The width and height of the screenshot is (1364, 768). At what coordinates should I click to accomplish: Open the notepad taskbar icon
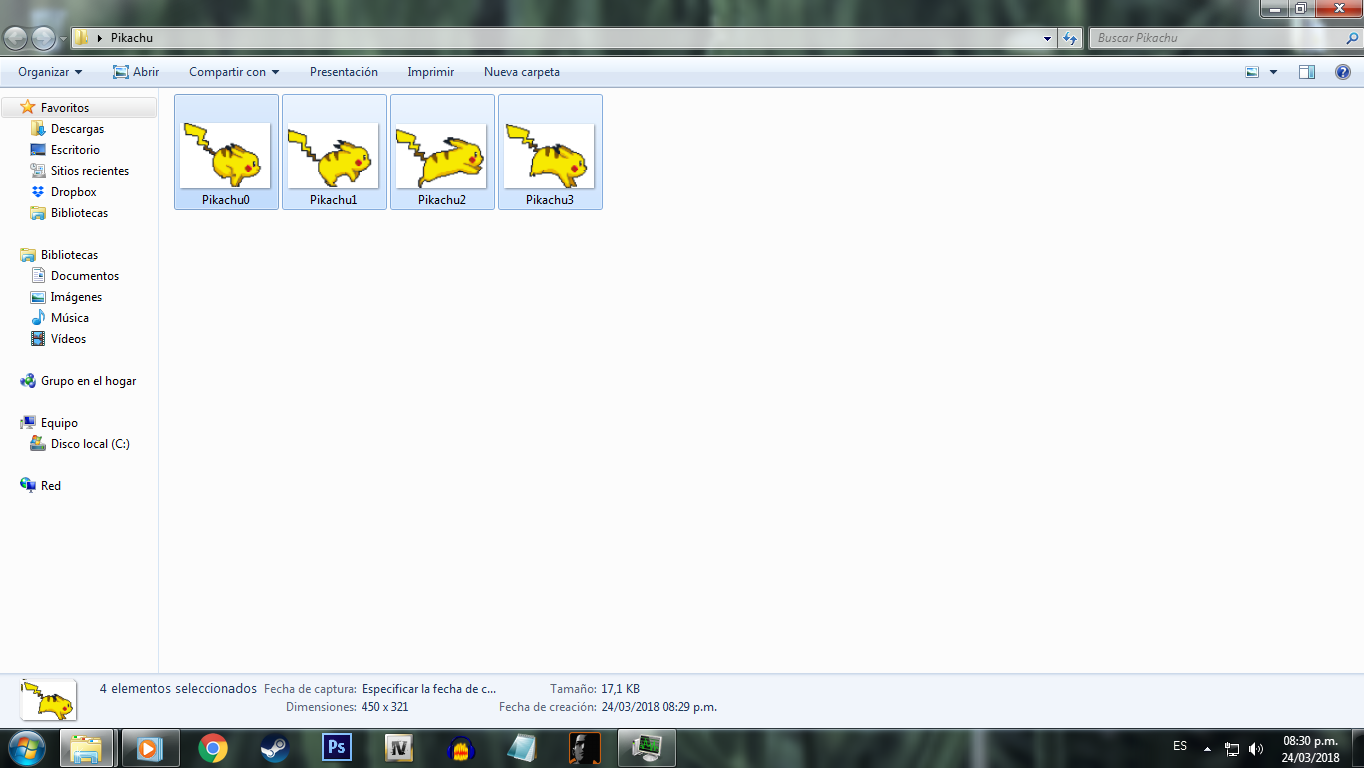point(522,748)
